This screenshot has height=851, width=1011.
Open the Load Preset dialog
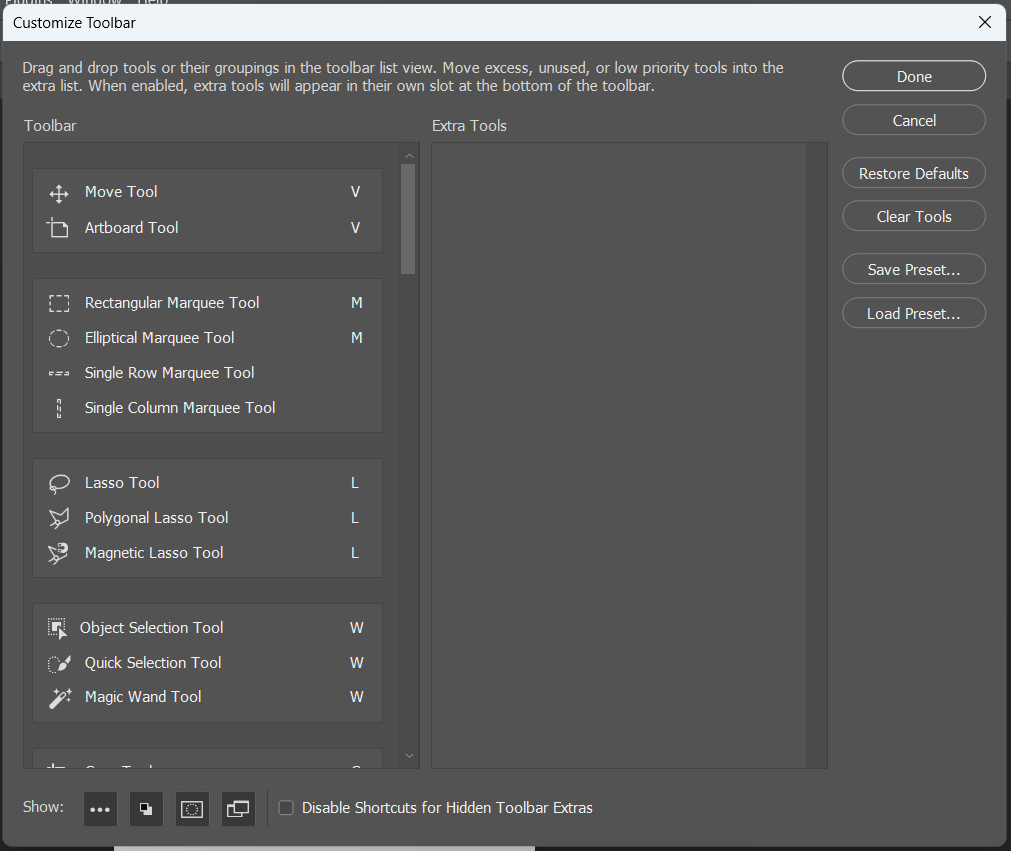[913, 313]
